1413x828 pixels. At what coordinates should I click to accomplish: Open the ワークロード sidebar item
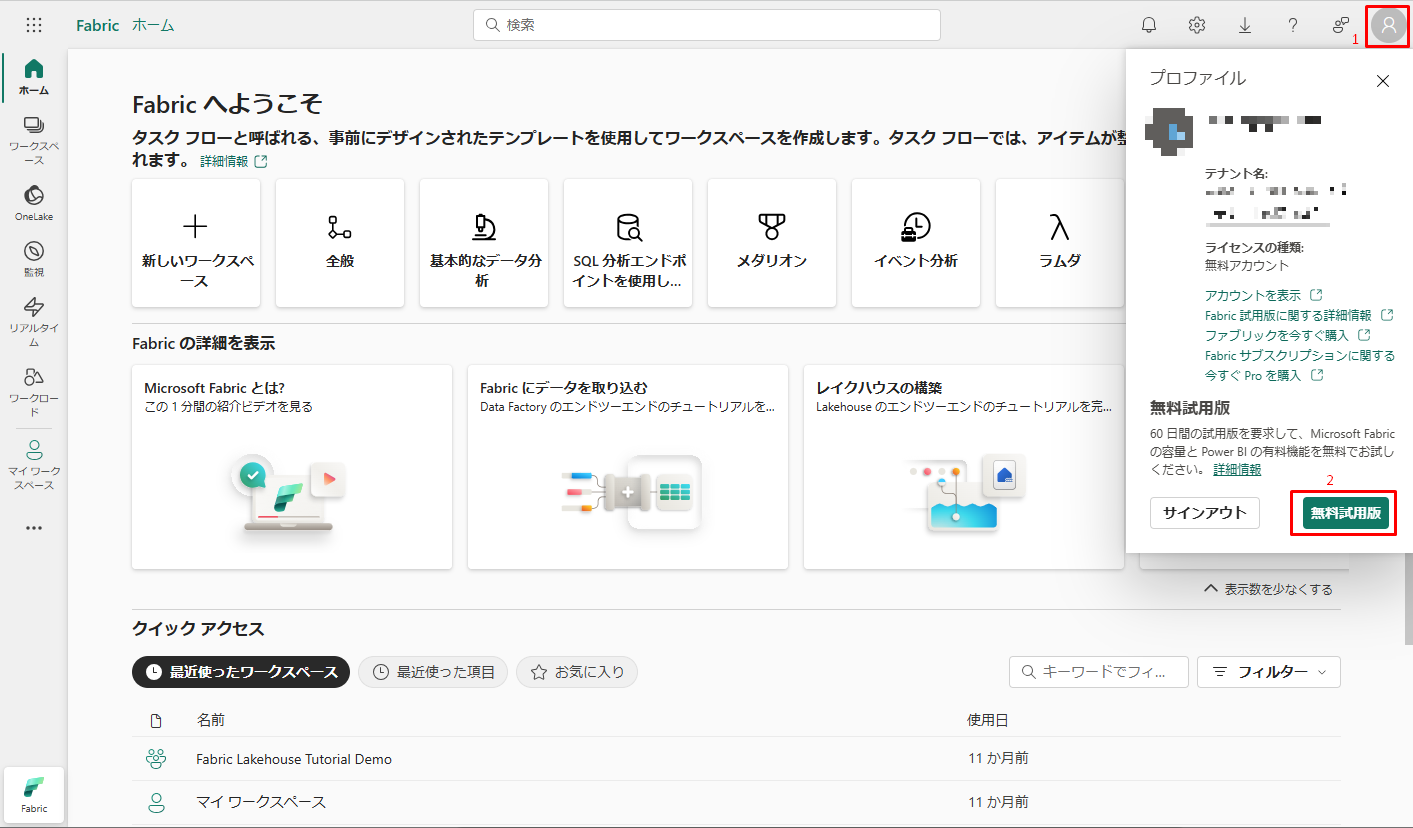34,390
